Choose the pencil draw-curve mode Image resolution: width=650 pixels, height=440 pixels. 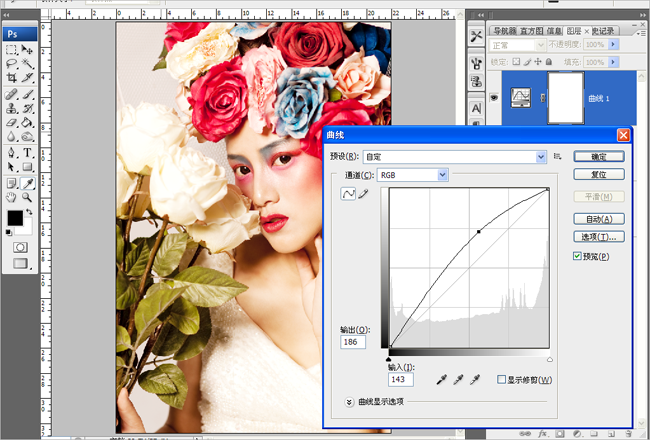pos(363,194)
